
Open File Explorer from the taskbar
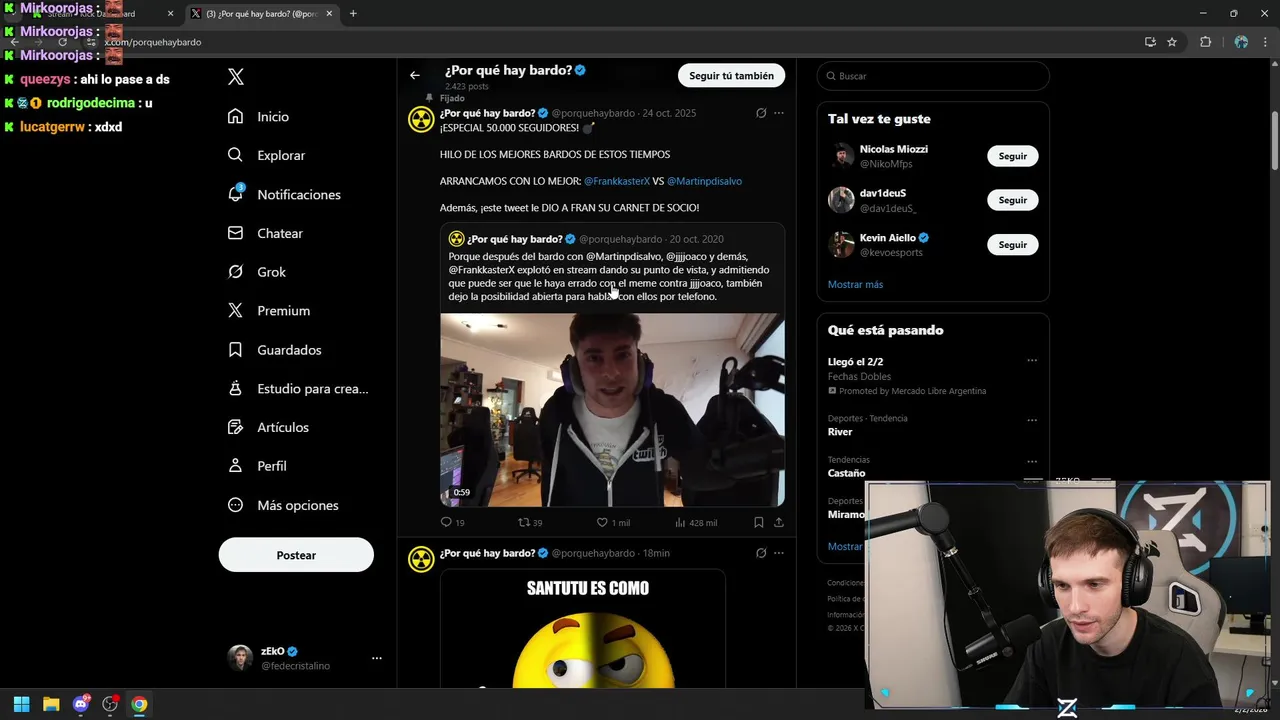(x=51, y=704)
